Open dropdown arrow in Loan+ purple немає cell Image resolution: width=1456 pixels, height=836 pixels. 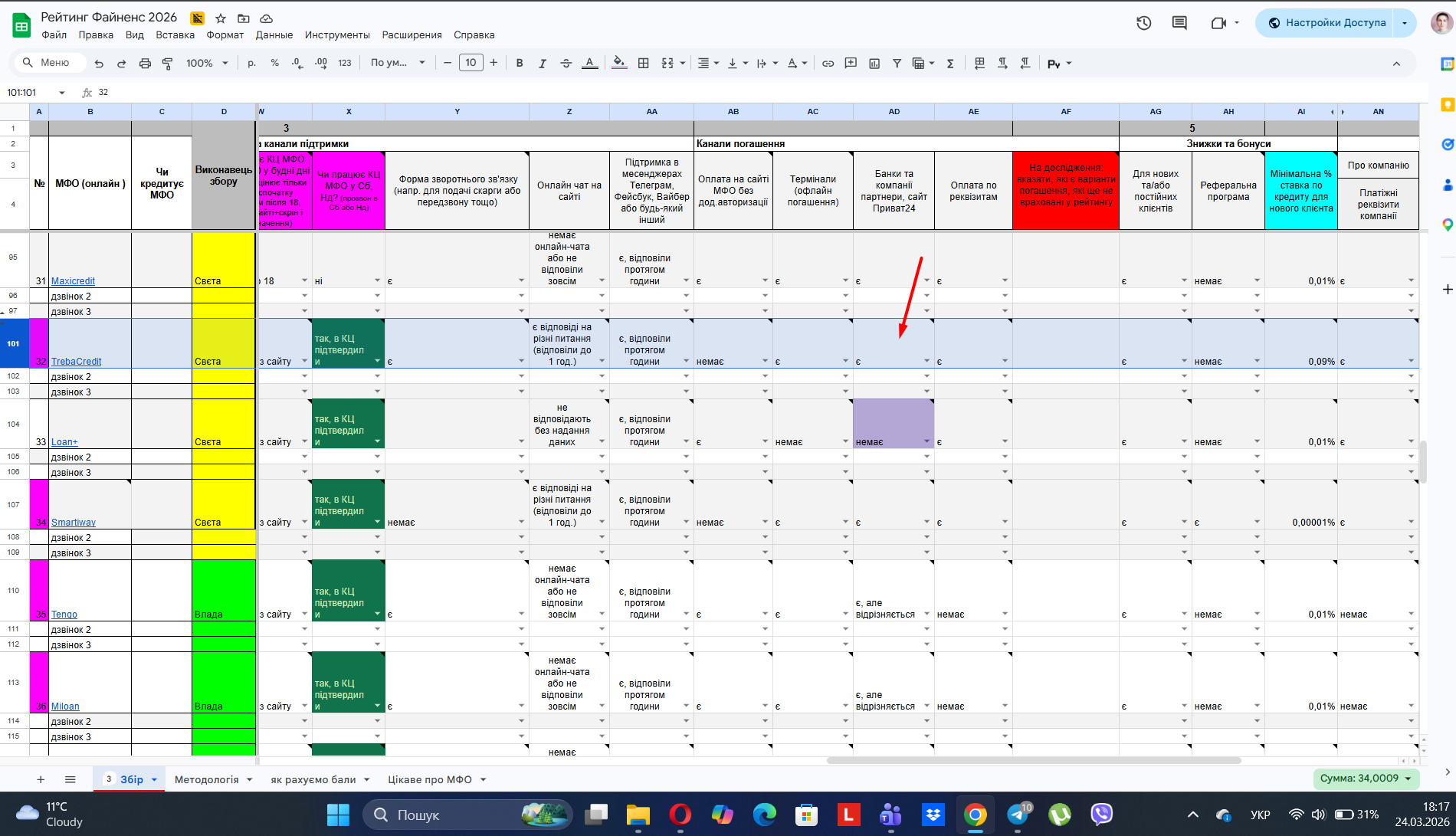click(926, 442)
